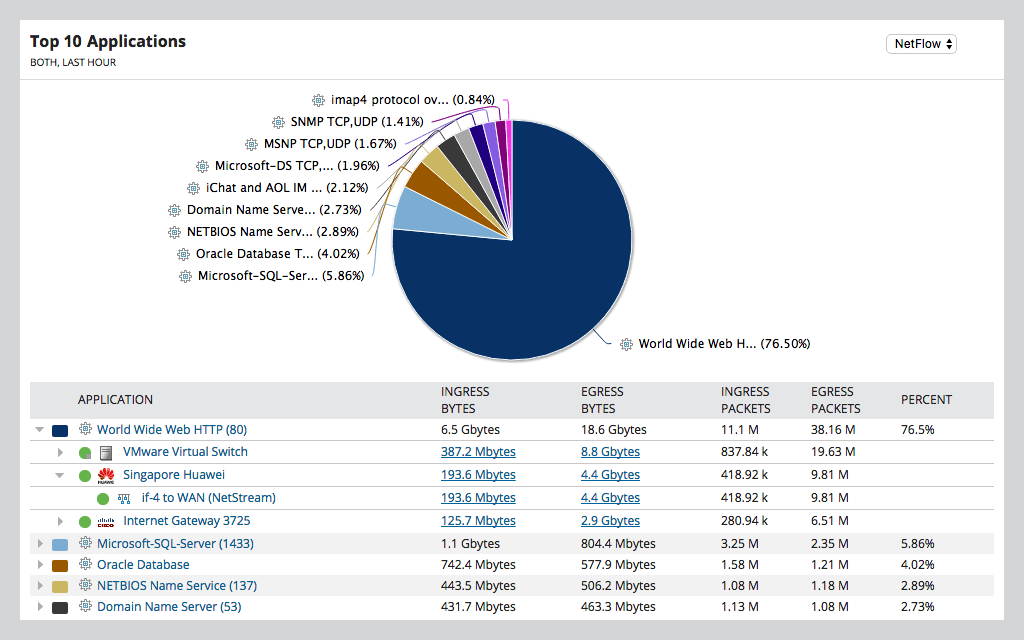Image resolution: width=1024 pixels, height=640 pixels.
Task: Collapse the World Wide Web HTTP tree
Action: tap(37, 429)
